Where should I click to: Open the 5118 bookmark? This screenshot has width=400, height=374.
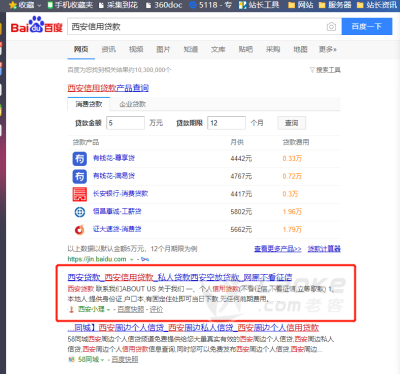click(x=210, y=5)
